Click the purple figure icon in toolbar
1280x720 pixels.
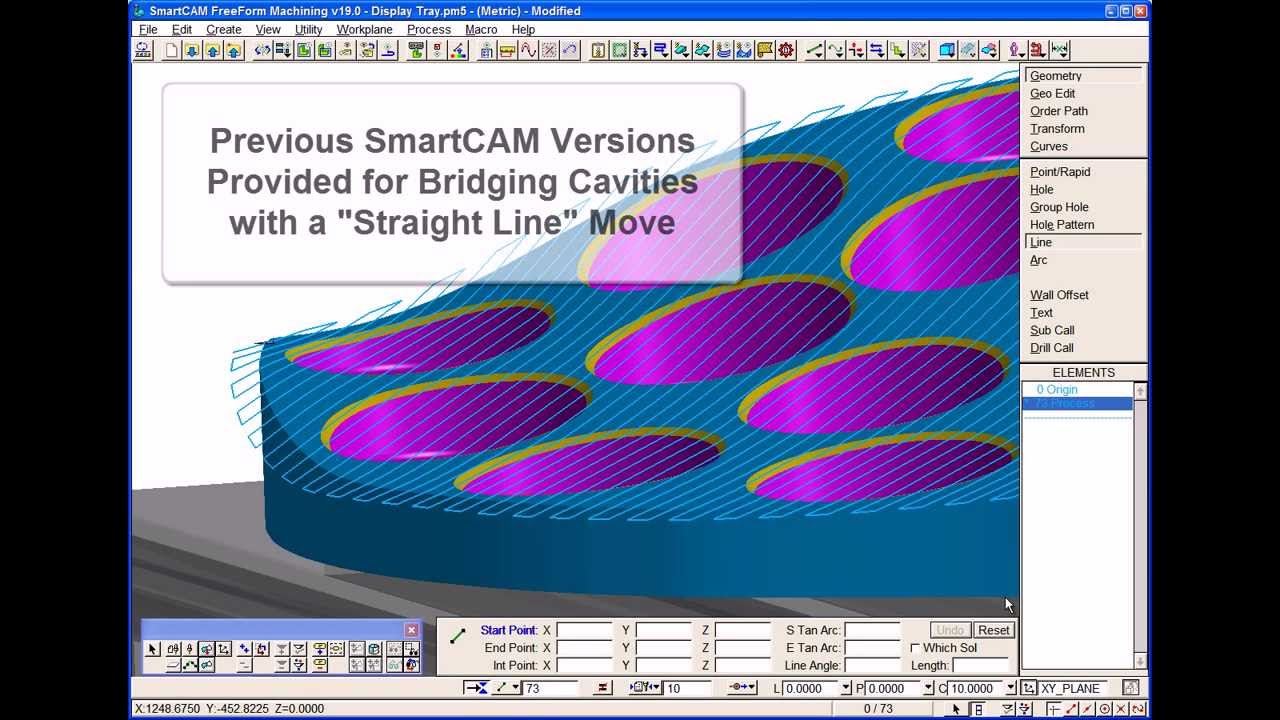click(1016, 50)
